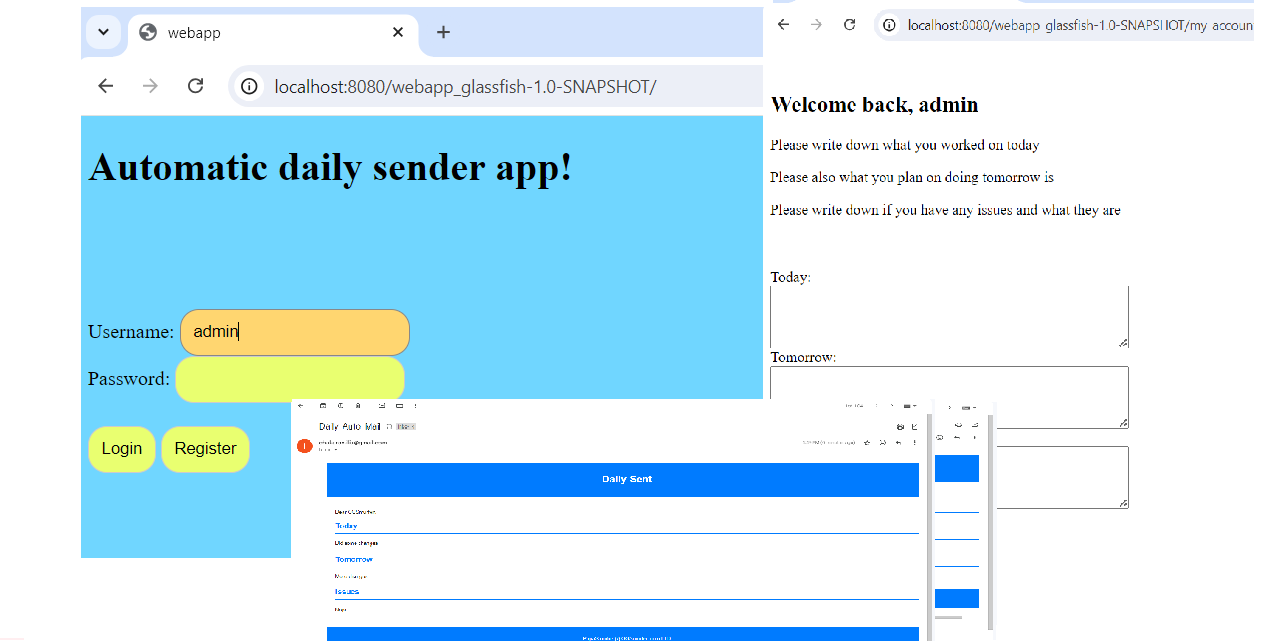Reload the webapp page

[x=195, y=86]
